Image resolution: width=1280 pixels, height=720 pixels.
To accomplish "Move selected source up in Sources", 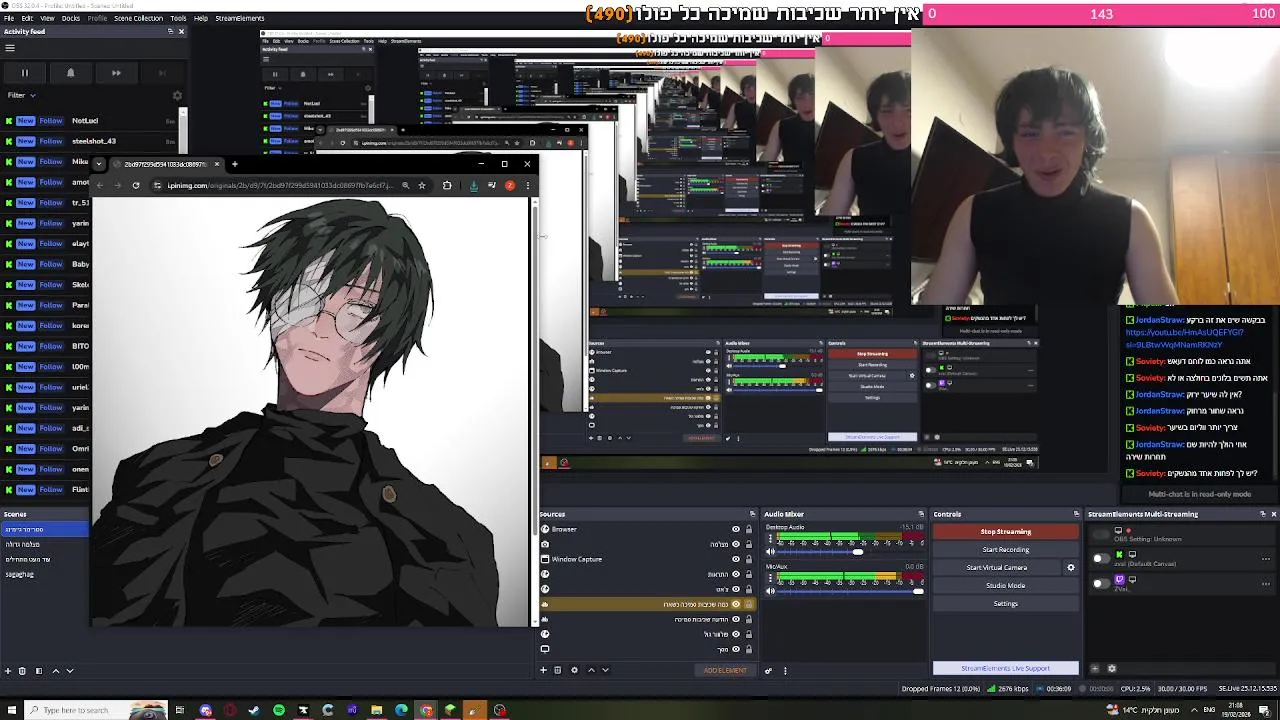I will pos(591,670).
